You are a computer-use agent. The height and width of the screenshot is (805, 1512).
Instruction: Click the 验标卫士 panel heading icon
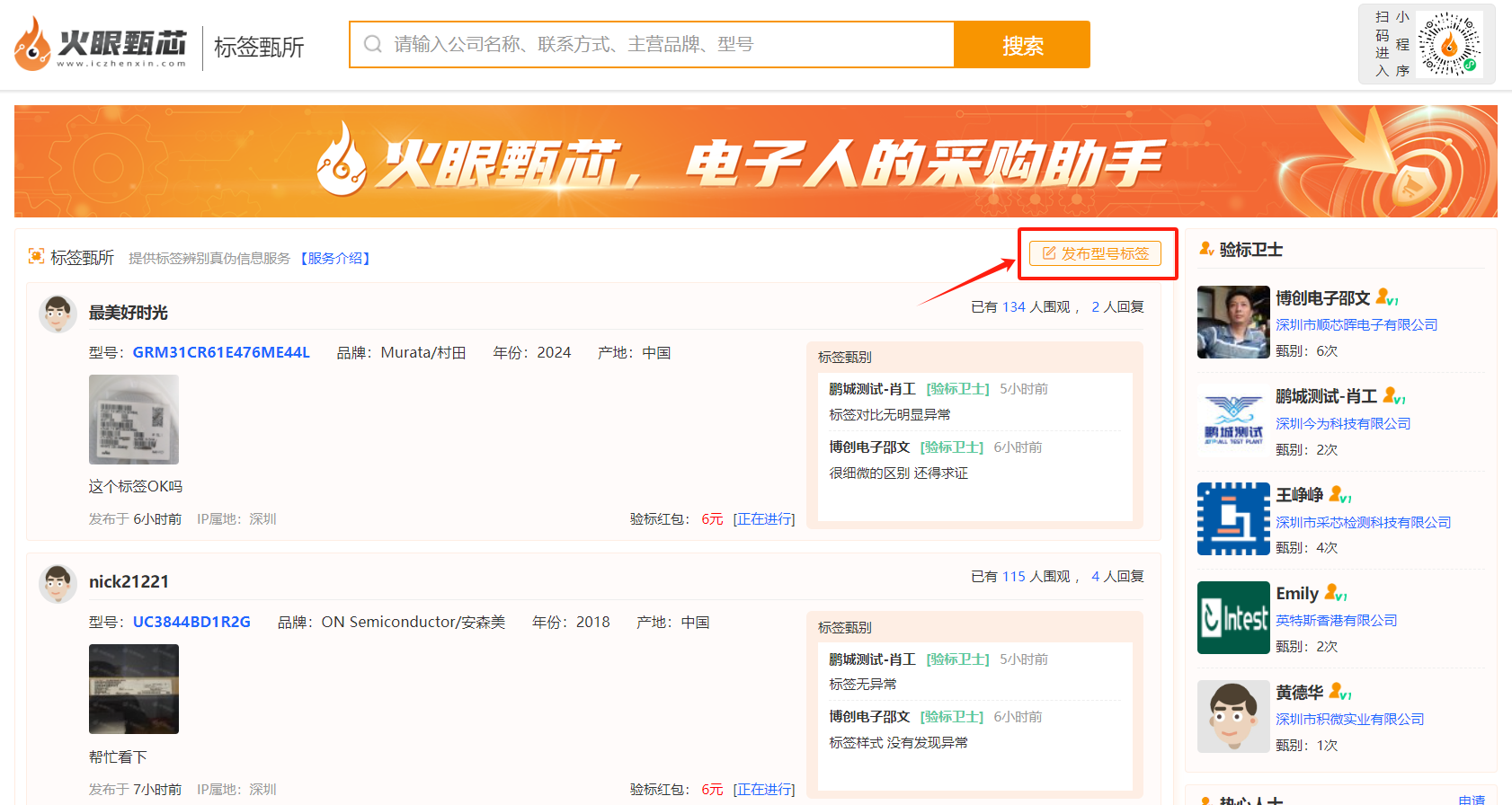tap(1206, 249)
